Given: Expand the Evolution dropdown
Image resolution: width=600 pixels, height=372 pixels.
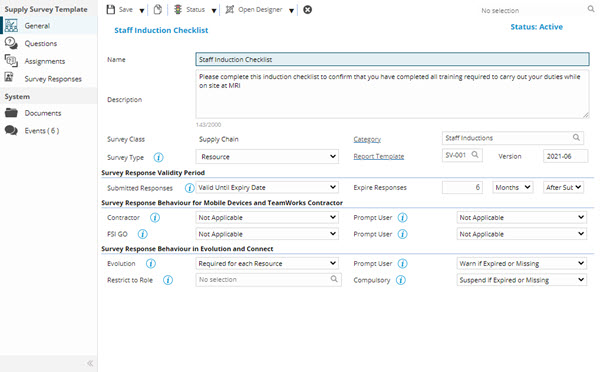Looking at the screenshot, I should [x=267, y=263].
